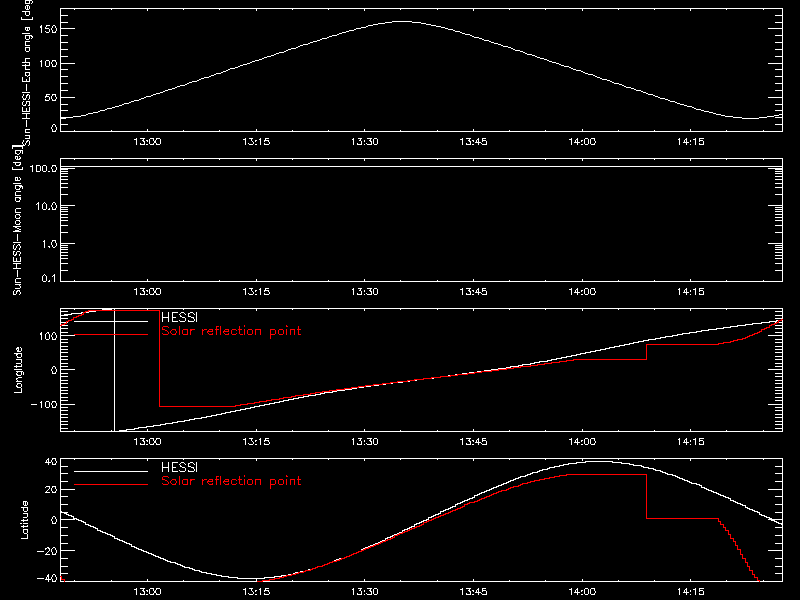The width and height of the screenshot is (800, 600).
Task: Click the Longitude axis title
Action: click(18, 370)
